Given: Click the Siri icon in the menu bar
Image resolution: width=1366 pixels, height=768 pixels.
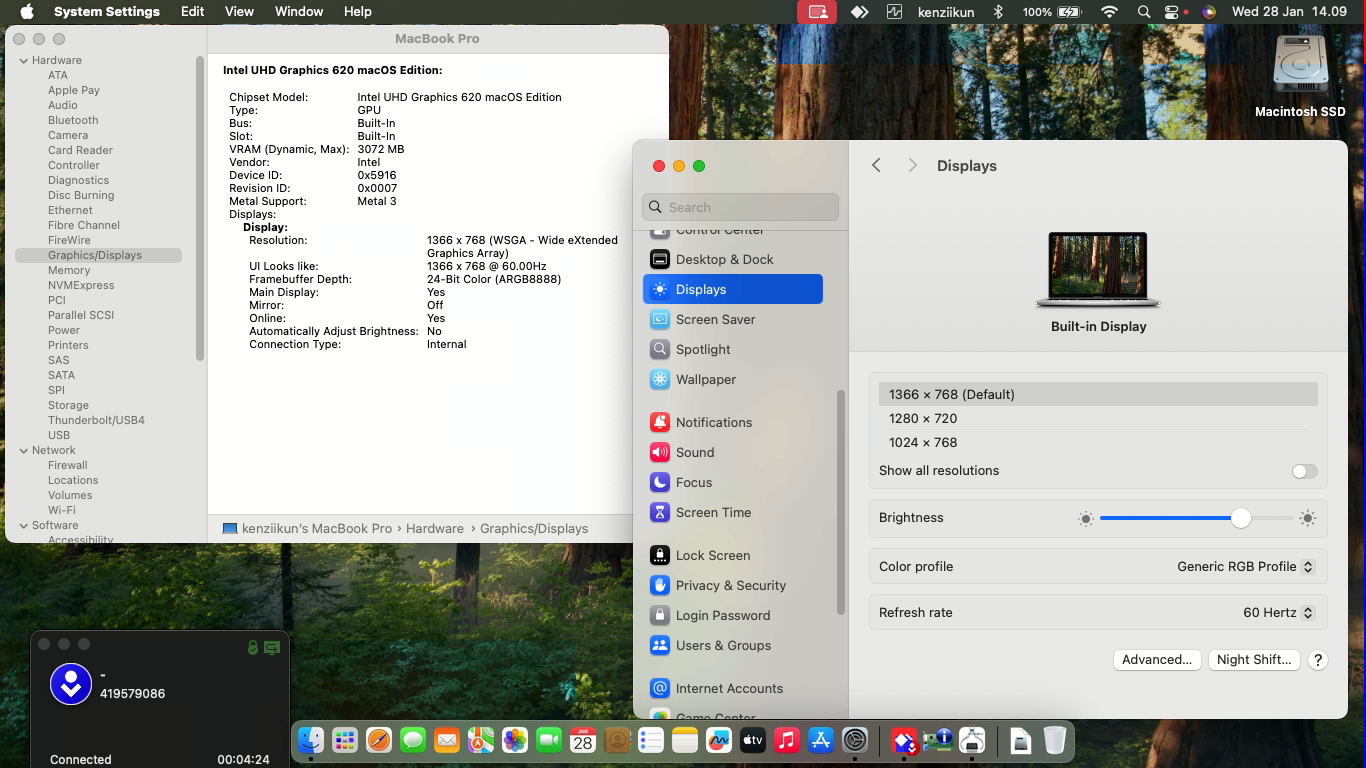Looking at the screenshot, I should coord(1209,12).
